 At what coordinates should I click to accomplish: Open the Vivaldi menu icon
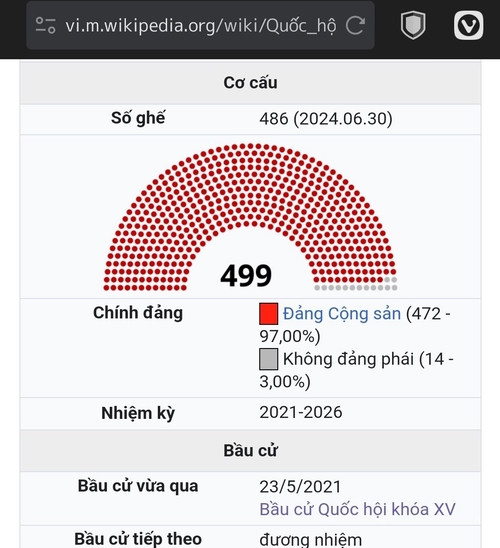coord(469,25)
